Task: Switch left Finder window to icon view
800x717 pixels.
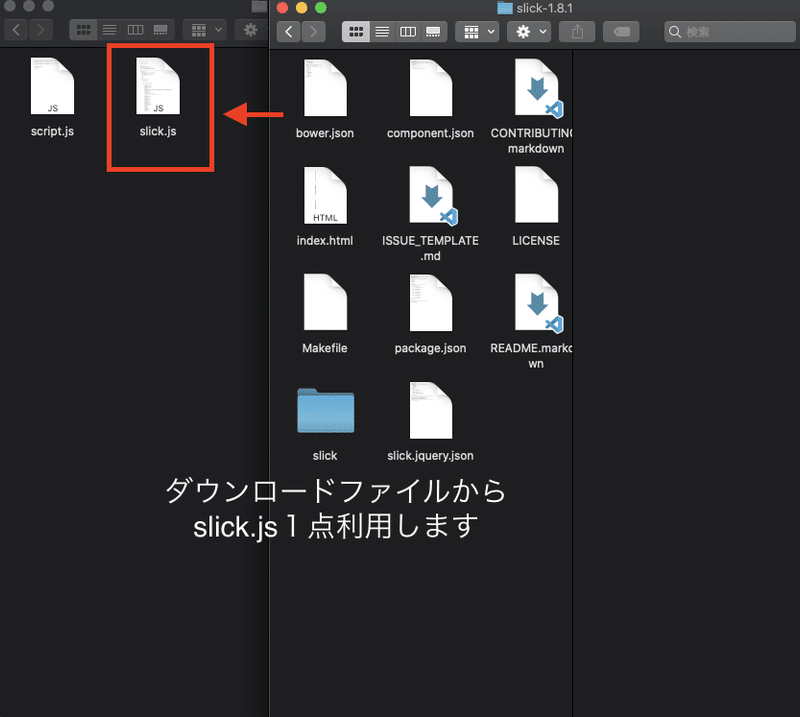Action: [83, 30]
